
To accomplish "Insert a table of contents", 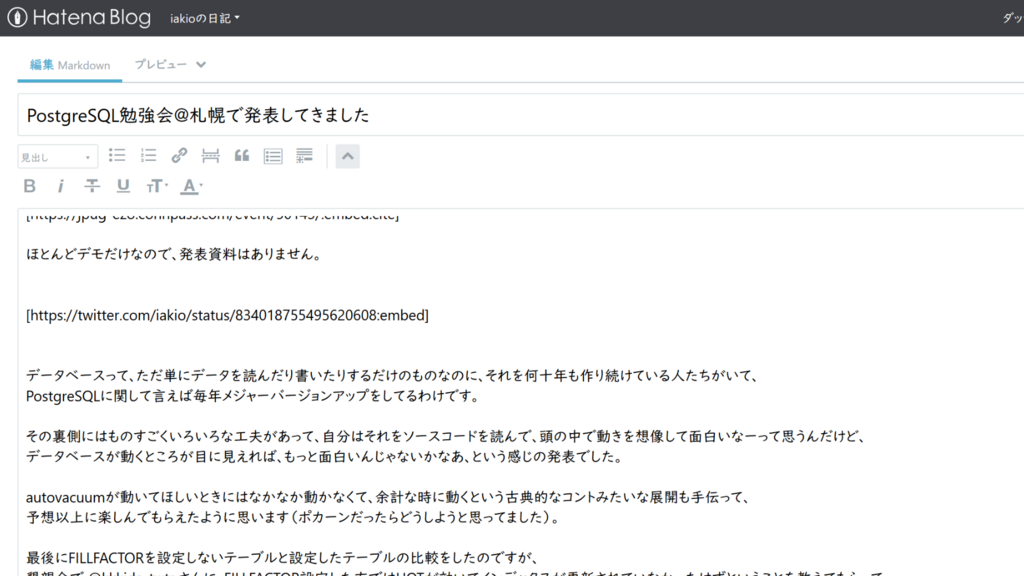I will [273, 155].
